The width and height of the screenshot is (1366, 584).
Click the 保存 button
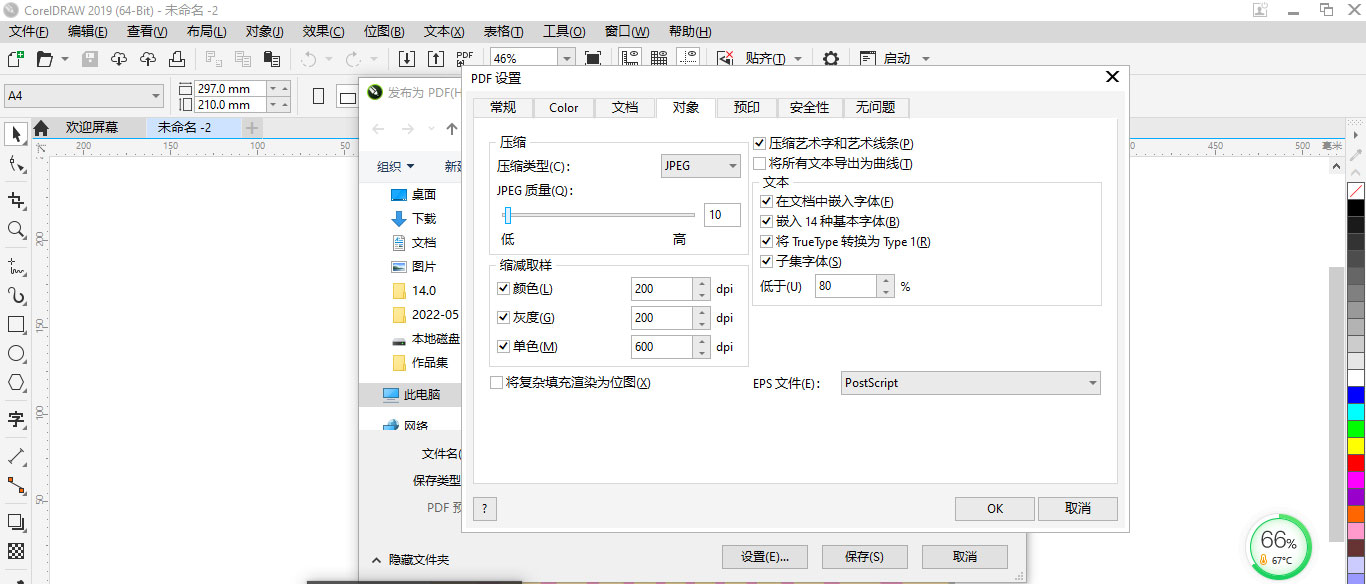(x=864, y=556)
